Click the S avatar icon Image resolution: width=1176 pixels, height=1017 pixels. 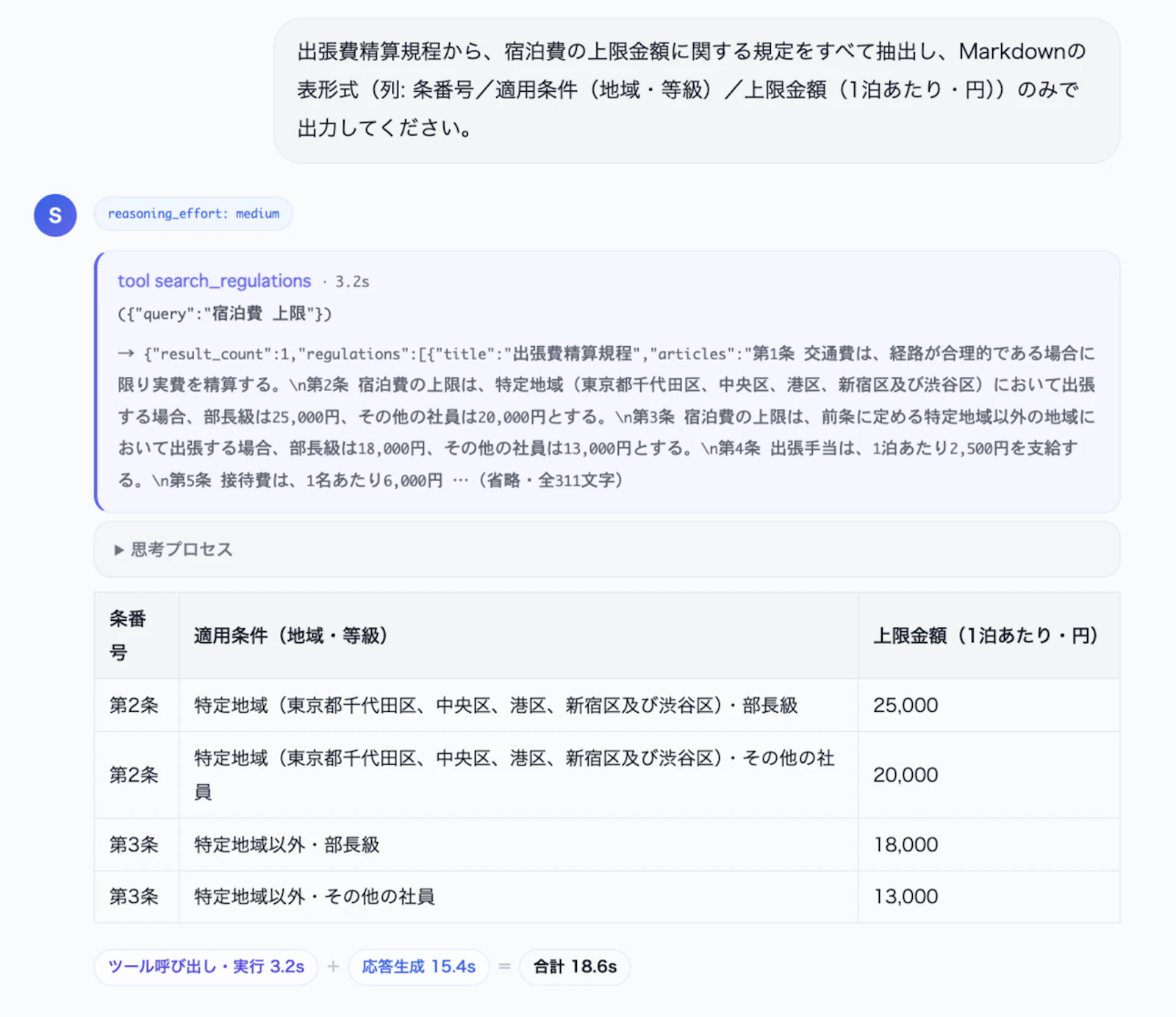[55, 215]
